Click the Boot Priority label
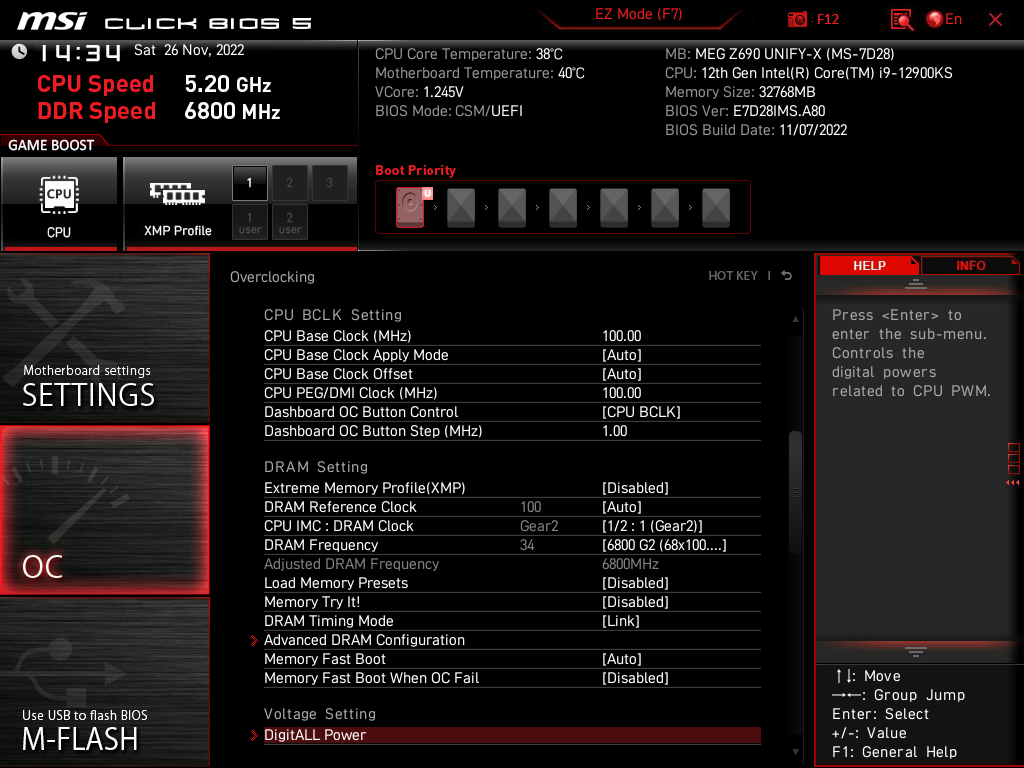1024x768 pixels. click(415, 170)
